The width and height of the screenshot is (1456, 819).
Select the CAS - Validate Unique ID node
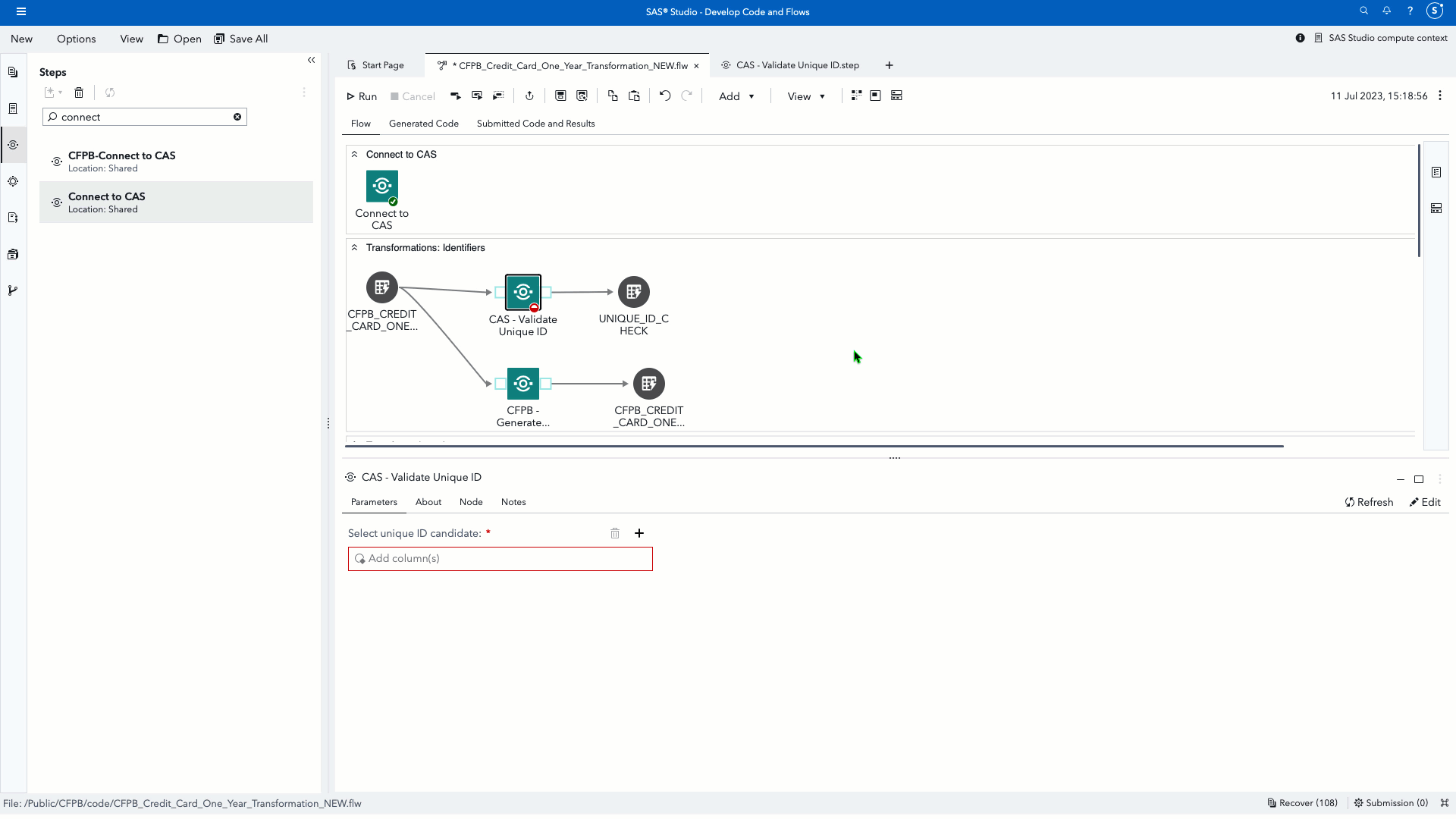[x=523, y=292]
